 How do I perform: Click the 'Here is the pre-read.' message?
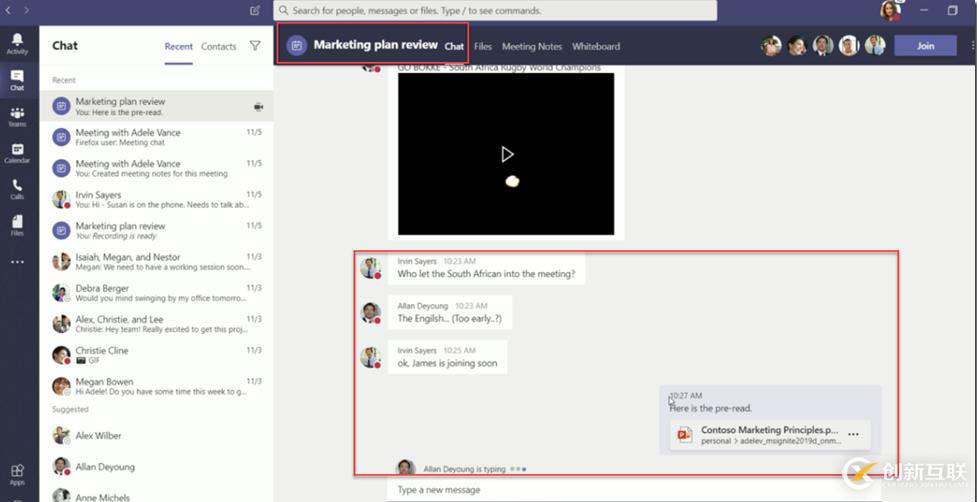tap(711, 409)
